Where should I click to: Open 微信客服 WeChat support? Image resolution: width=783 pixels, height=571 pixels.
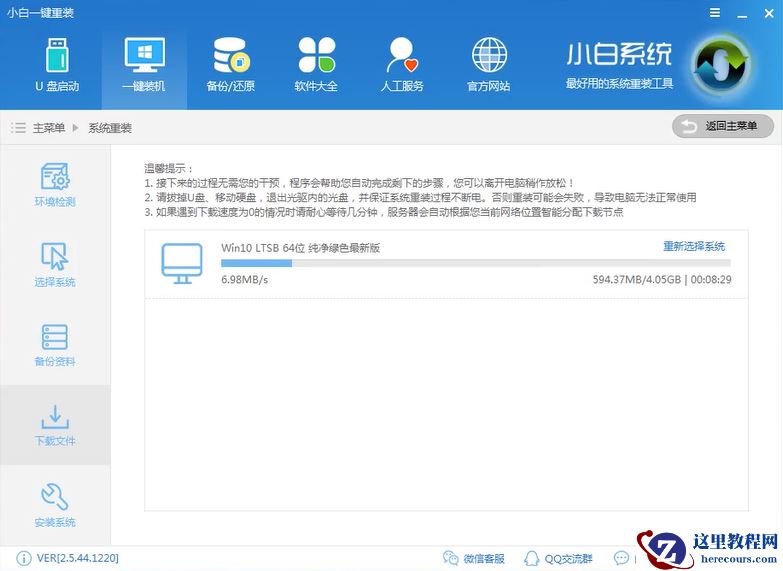[x=473, y=559]
